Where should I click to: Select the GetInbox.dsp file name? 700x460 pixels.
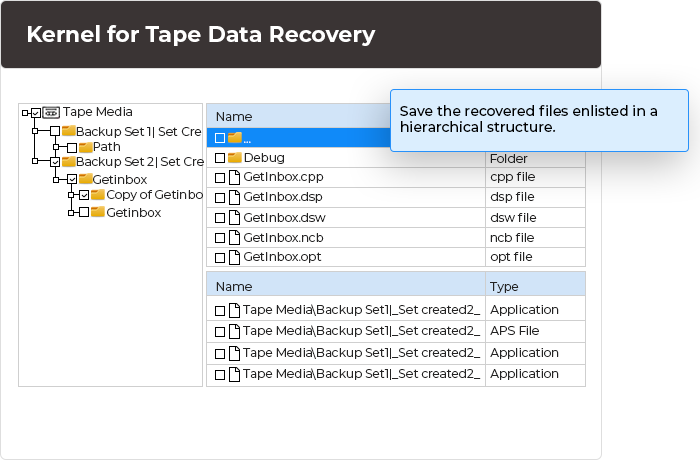(x=283, y=197)
